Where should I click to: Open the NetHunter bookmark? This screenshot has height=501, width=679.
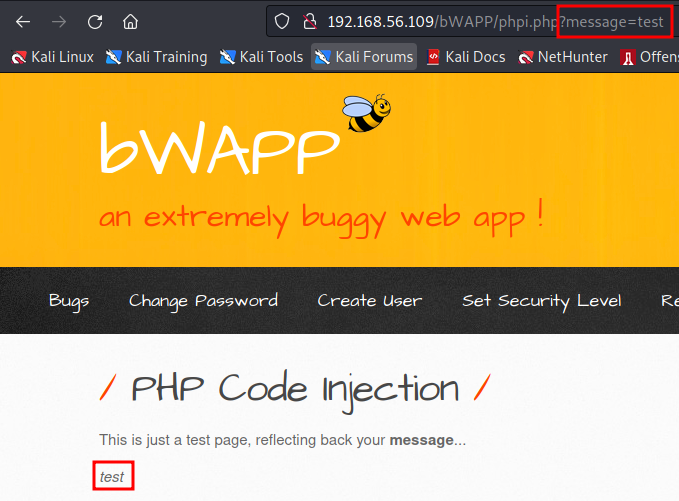563,57
